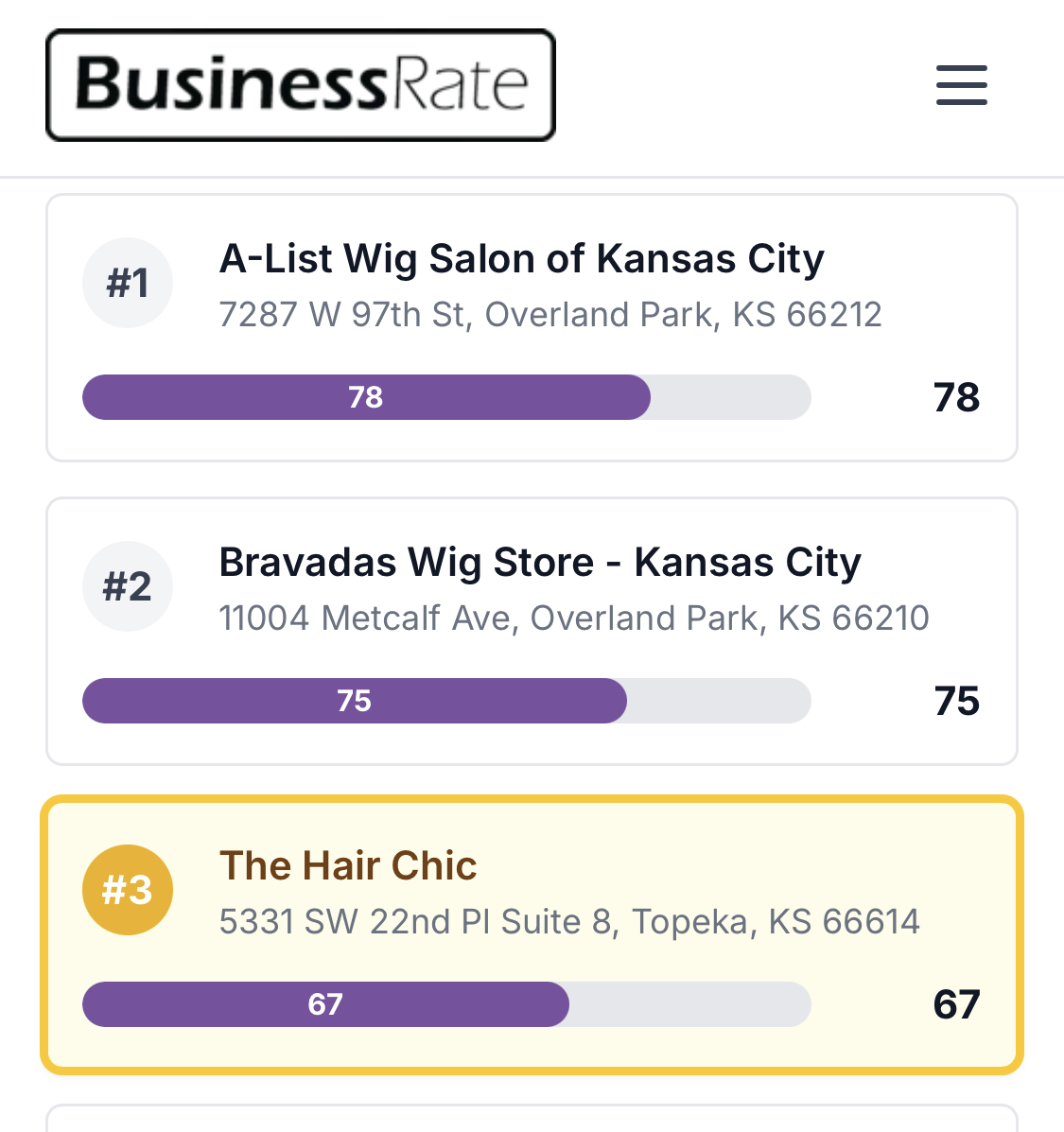1064x1132 pixels.
Task: Click the partially visible fourth listing card
Action: click(532, 1119)
